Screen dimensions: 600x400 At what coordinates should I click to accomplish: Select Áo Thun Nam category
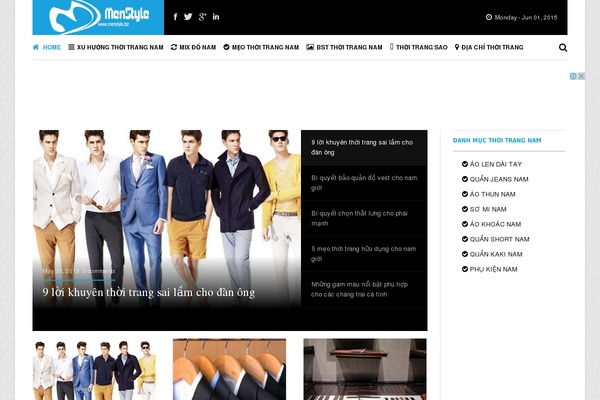(492, 194)
